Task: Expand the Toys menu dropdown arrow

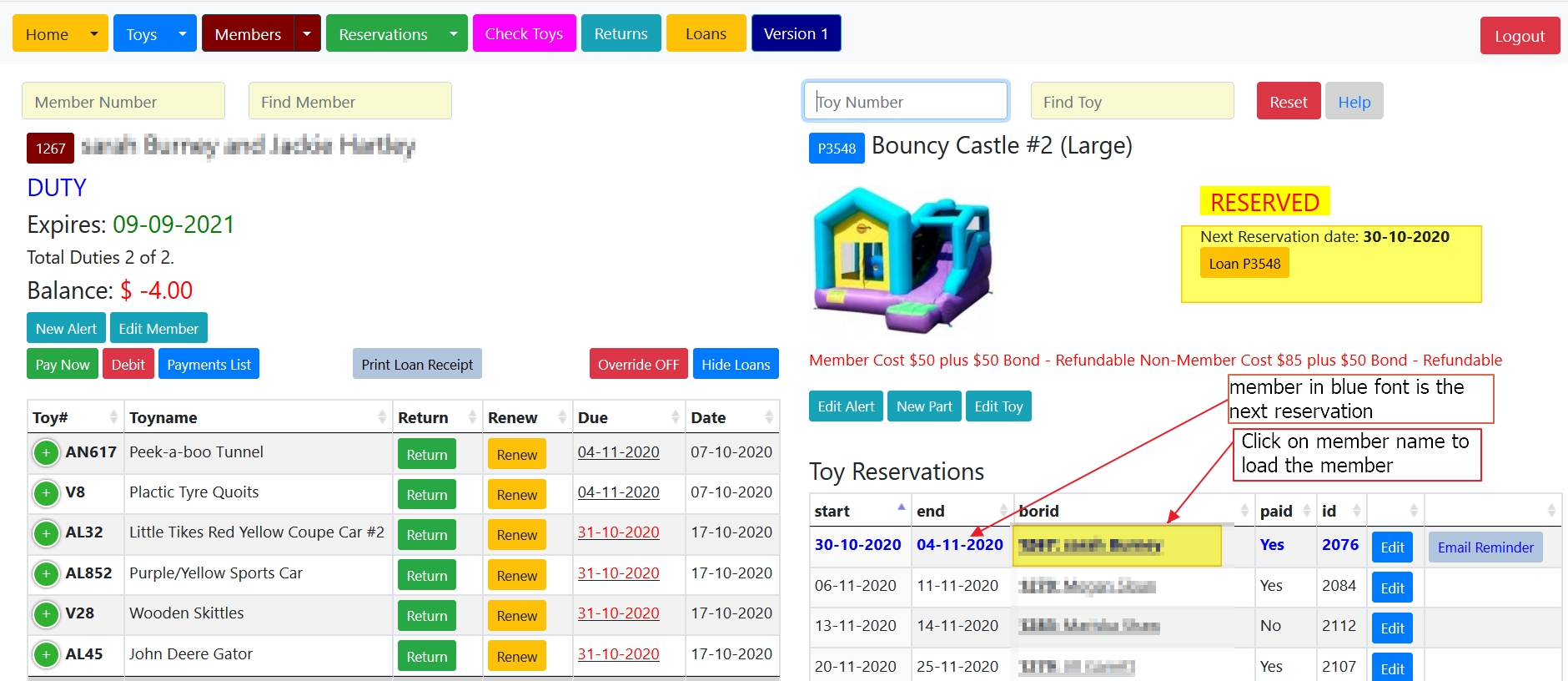Action: [x=183, y=34]
